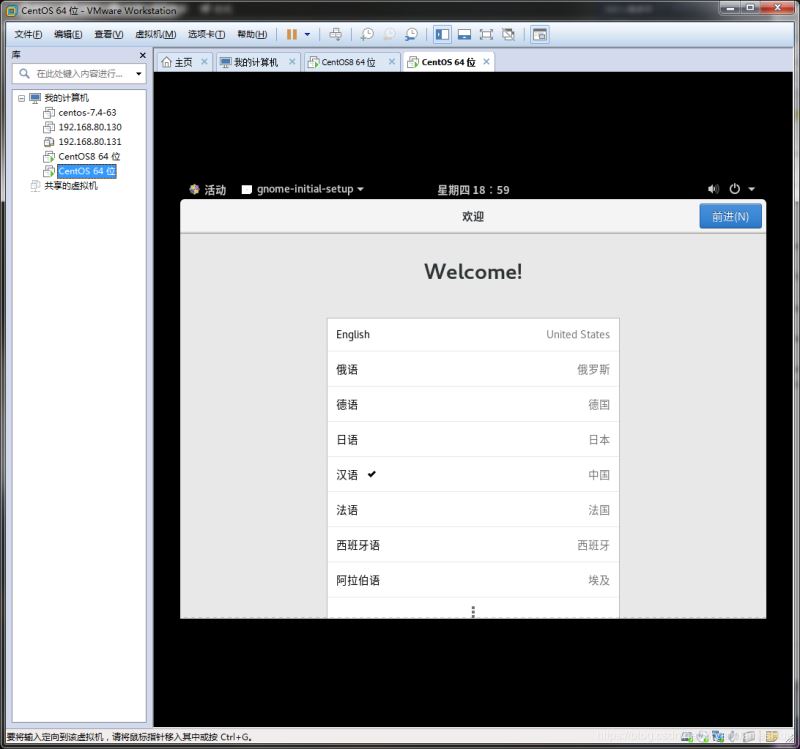
Task: Open the dropdown arrow beside the pause button
Action: [307, 34]
